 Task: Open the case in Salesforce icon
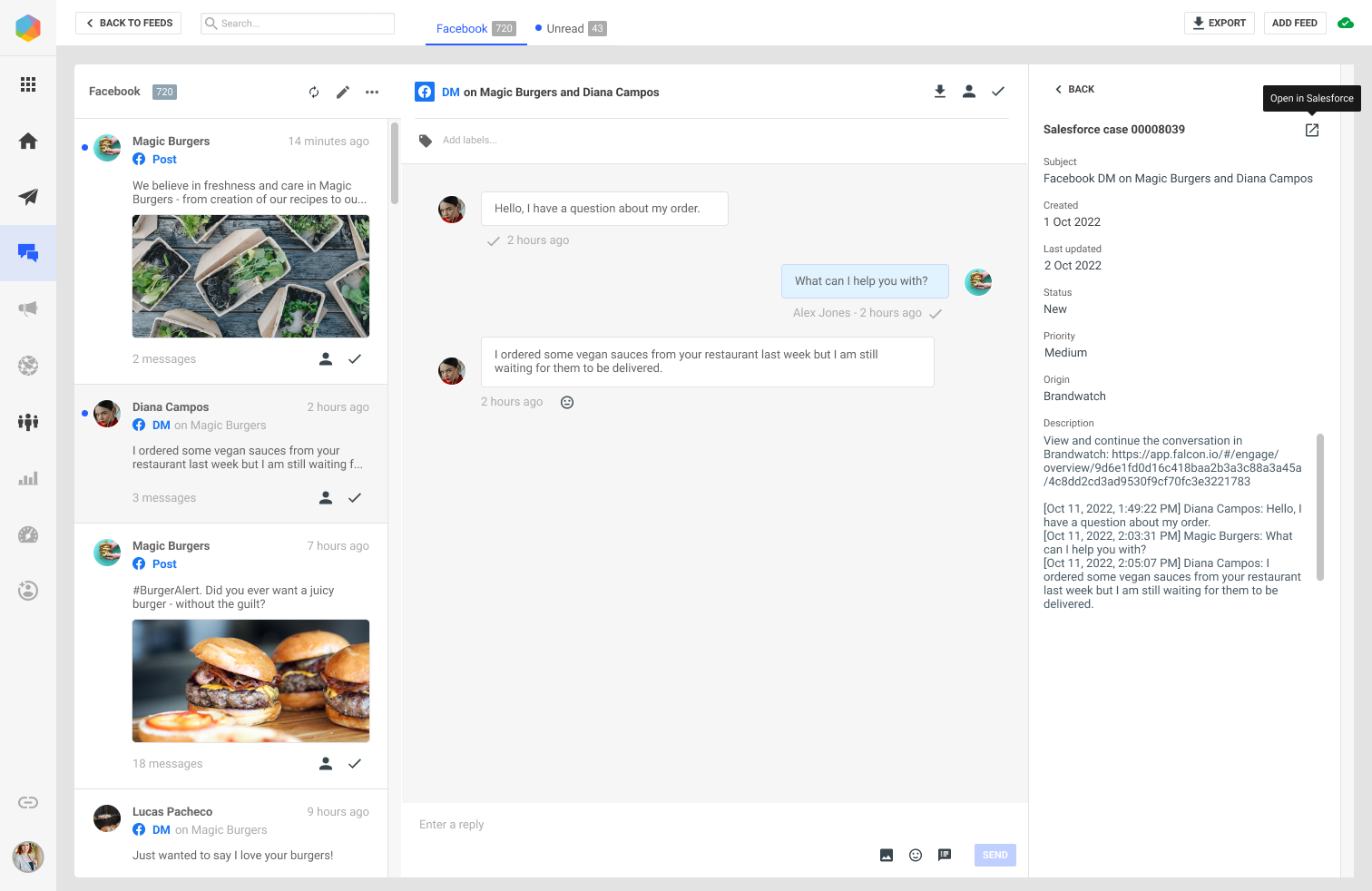click(1312, 130)
